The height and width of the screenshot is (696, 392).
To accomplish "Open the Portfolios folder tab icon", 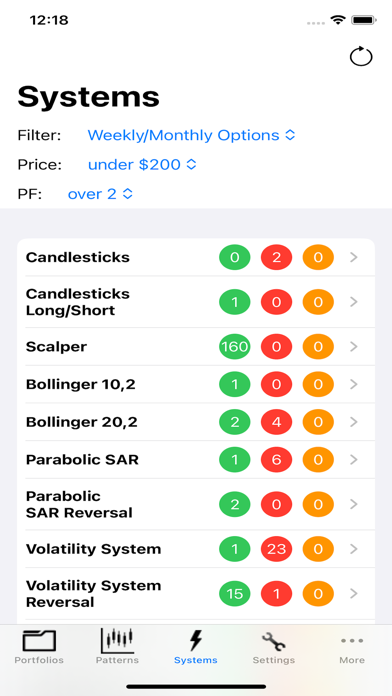I will coord(39,641).
